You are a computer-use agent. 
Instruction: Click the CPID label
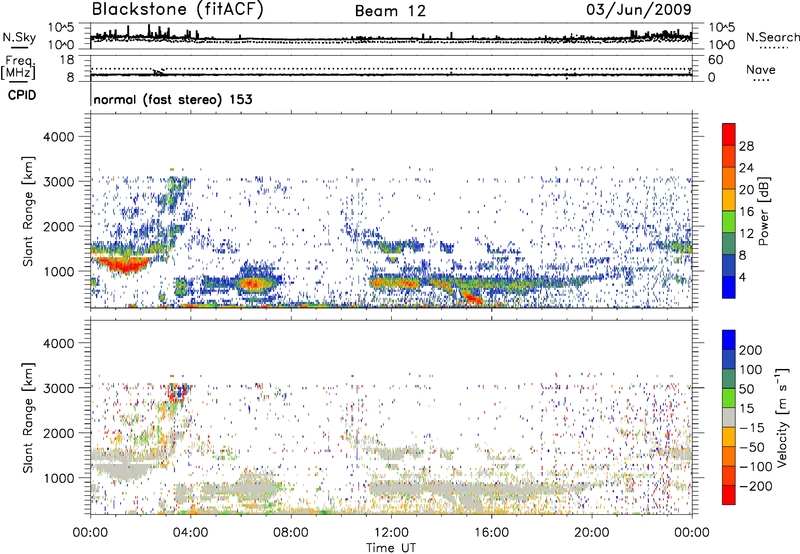coord(21,95)
